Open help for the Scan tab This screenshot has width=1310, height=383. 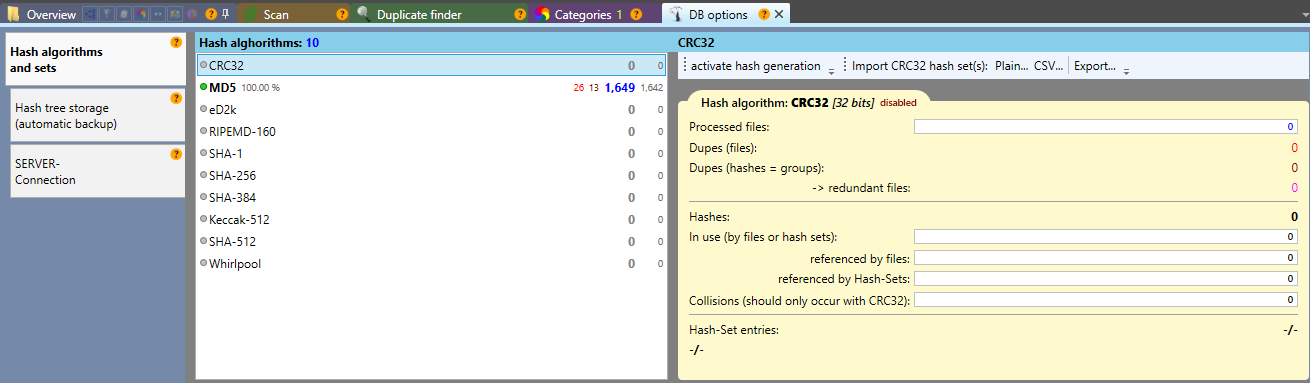[342, 15]
